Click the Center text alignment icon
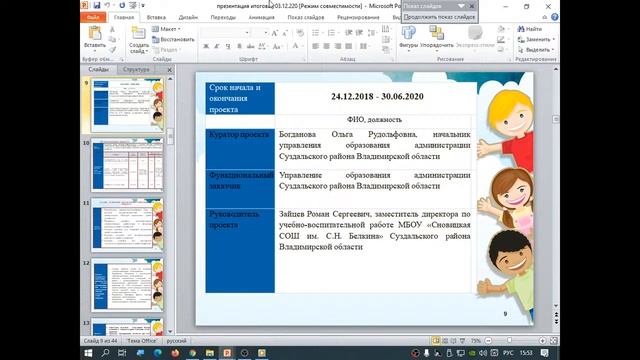The width and height of the screenshot is (640, 360). click(327, 47)
